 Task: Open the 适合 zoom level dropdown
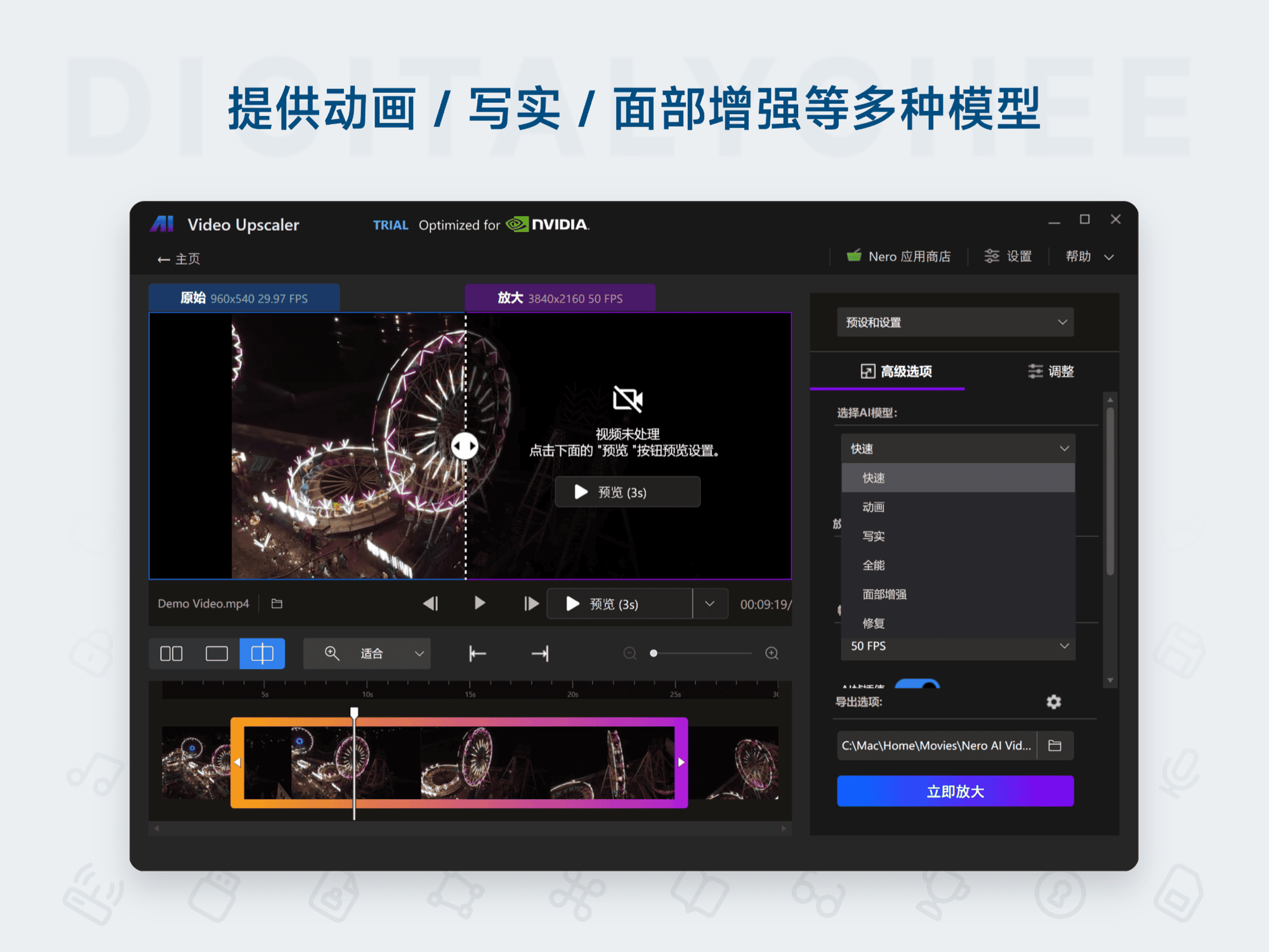coord(367,653)
